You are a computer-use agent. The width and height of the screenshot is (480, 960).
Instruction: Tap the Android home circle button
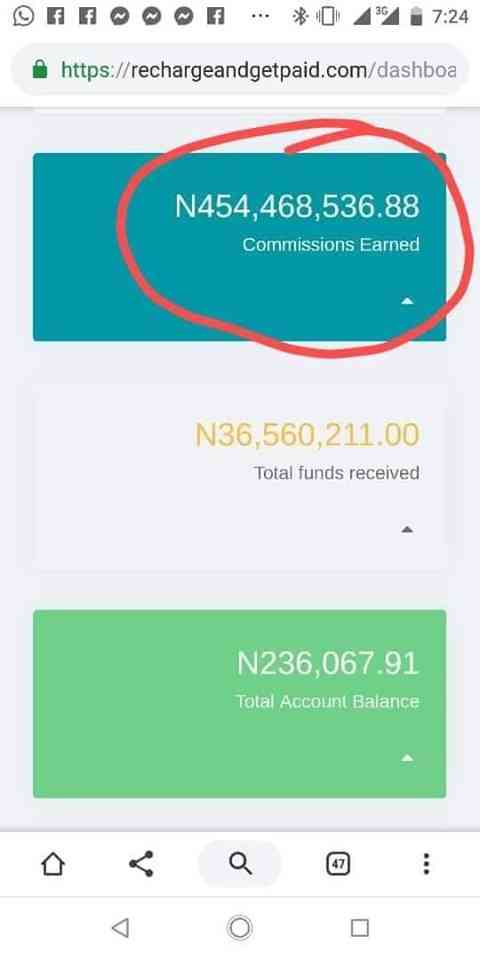pyautogui.click(x=240, y=928)
